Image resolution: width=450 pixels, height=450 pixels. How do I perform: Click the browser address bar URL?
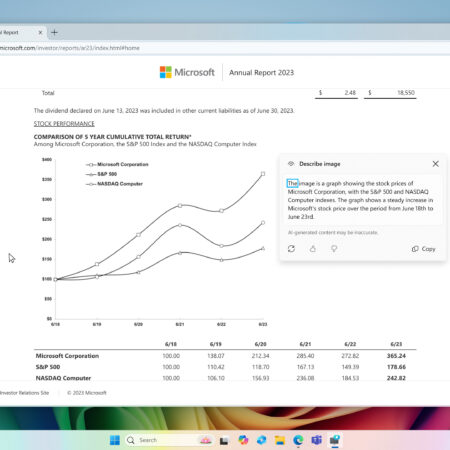coord(70,48)
